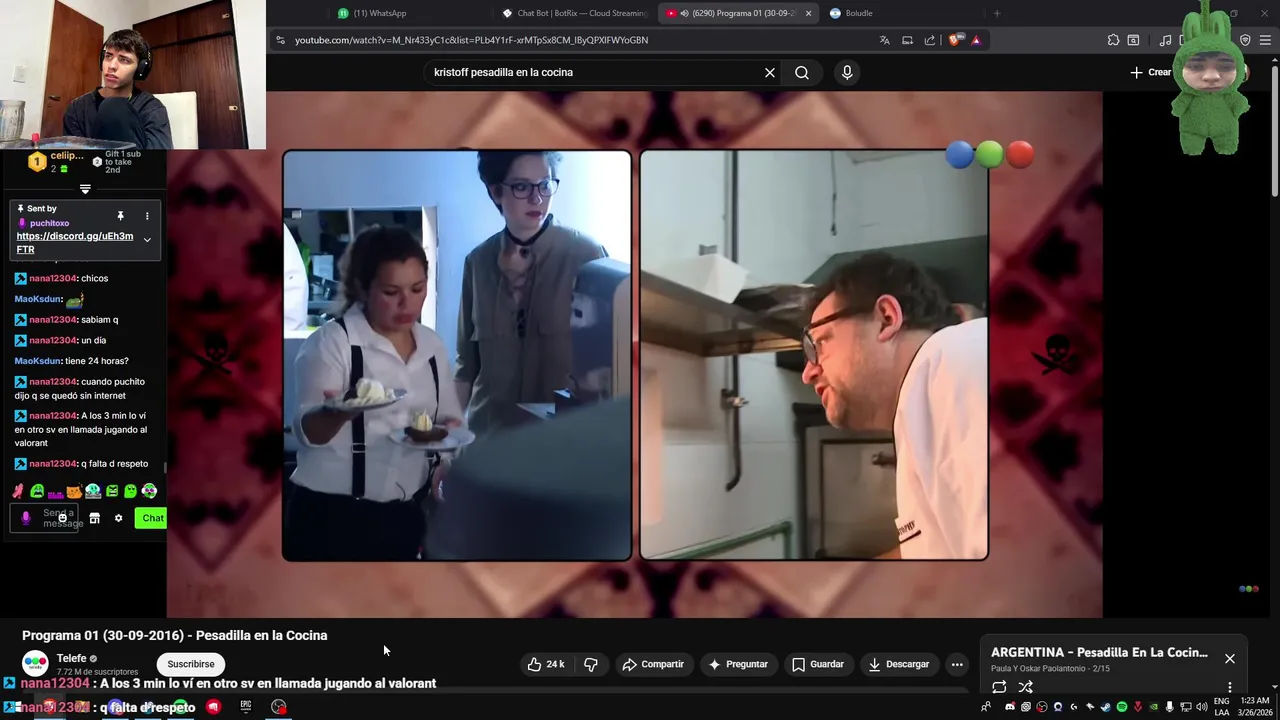This screenshot has width=1280, height=720.
Task: Open the Telefe channel avatar
Action: 35,664
